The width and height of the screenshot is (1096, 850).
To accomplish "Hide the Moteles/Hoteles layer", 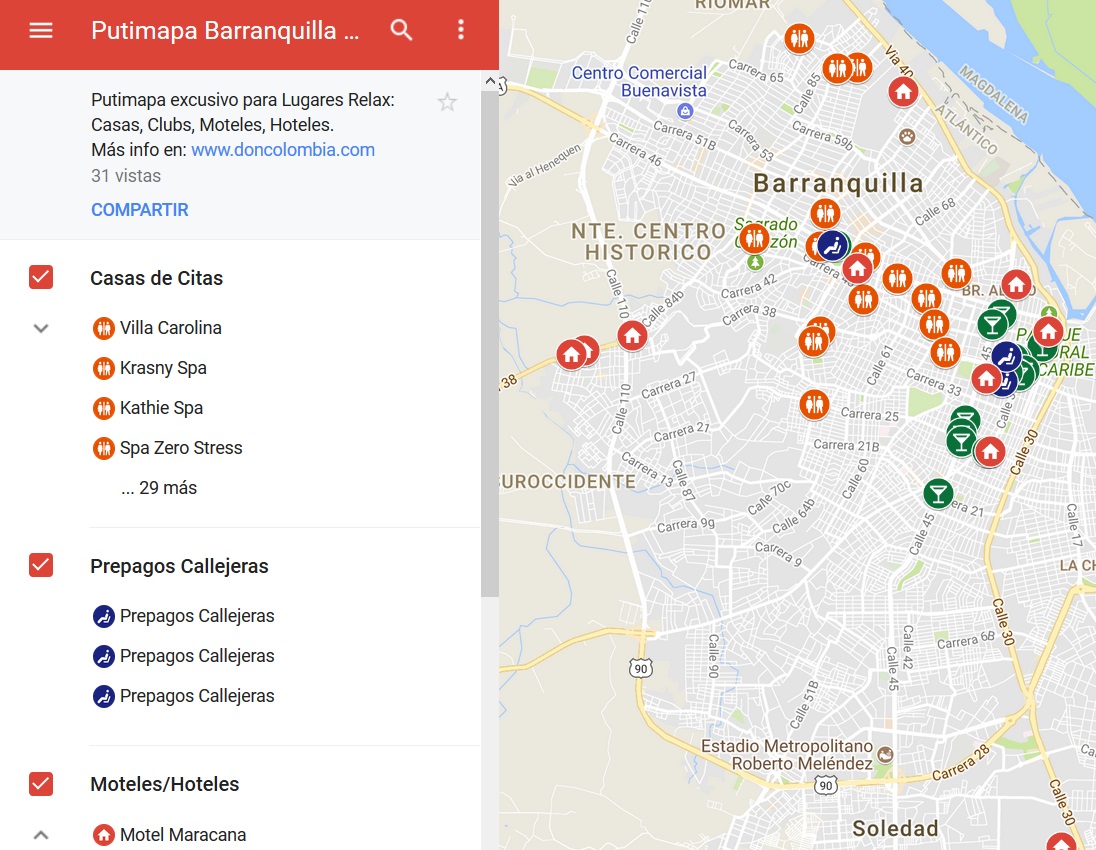I will pyautogui.click(x=41, y=783).
